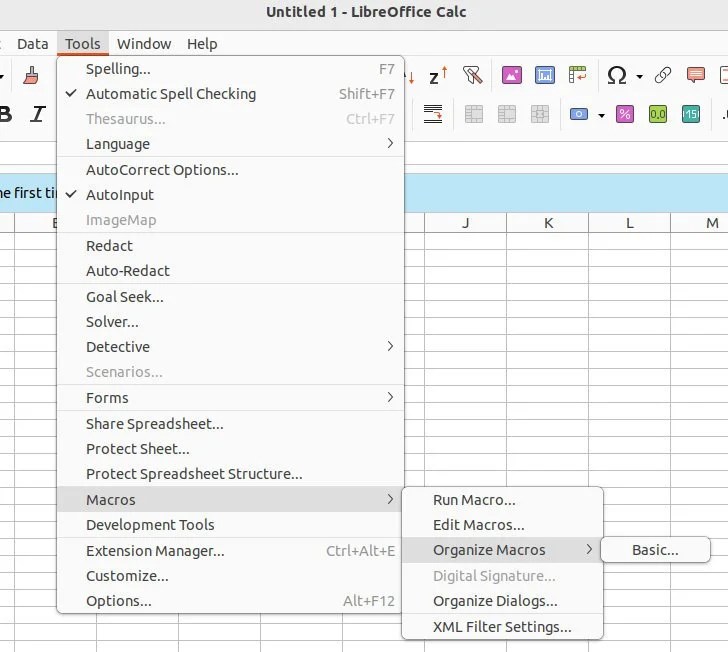Choose Share Spreadsheet
The height and width of the screenshot is (652, 728).
pyautogui.click(x=230, y=424)
